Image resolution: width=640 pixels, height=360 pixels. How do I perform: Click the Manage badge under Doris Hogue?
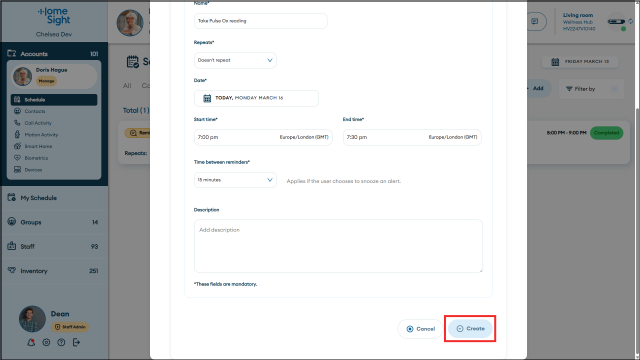pos(47,81)
